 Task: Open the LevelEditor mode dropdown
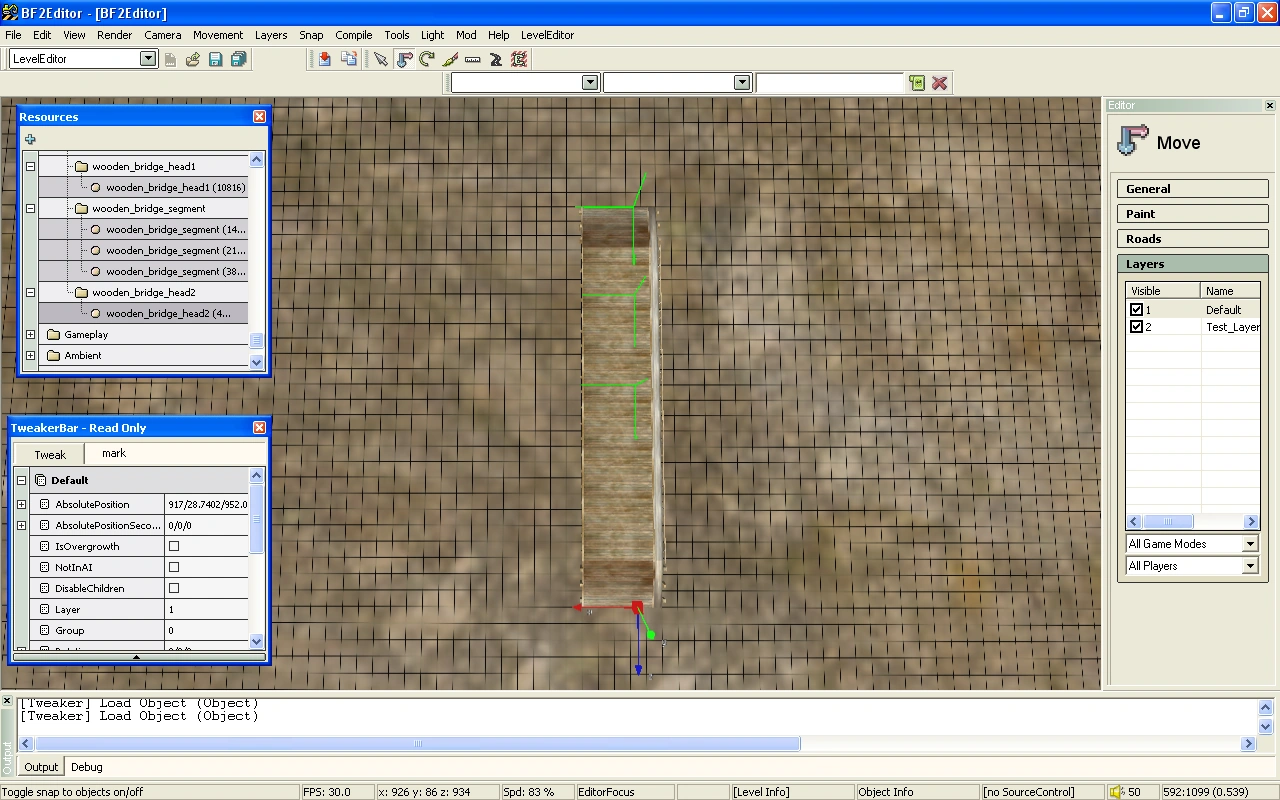[148, 59]
